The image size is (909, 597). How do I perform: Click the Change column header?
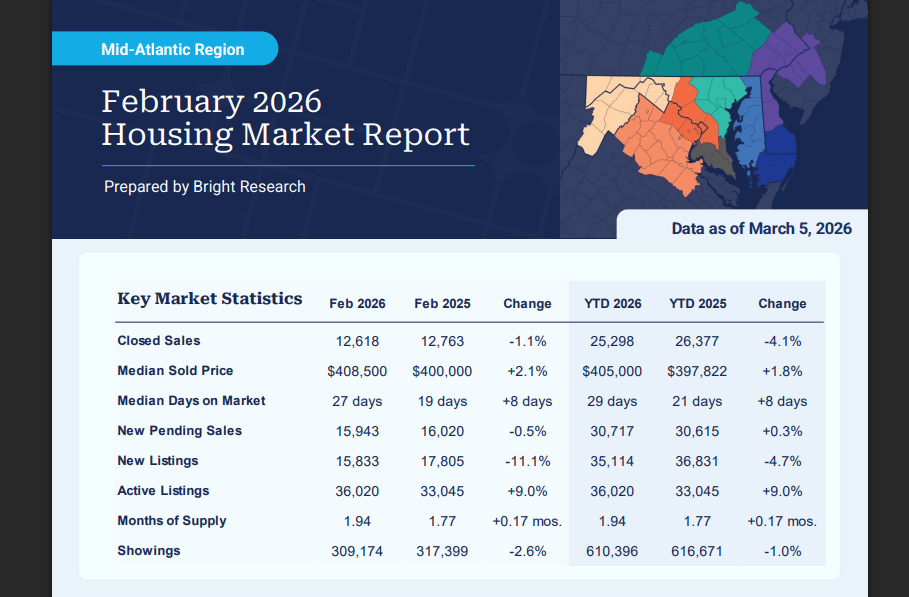pos(527,303)
